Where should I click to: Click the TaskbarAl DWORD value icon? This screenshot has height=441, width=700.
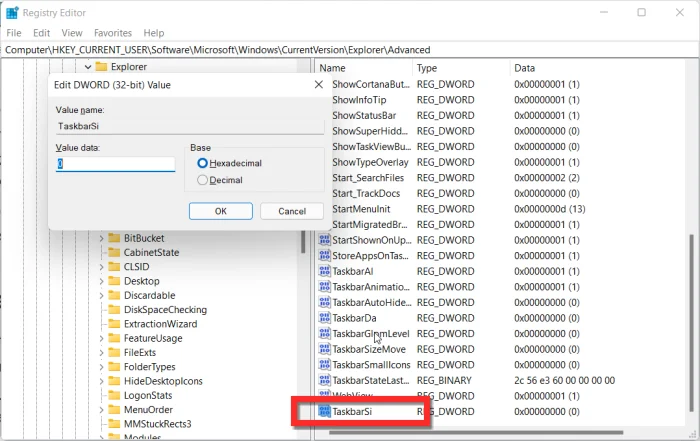[325, 271]
